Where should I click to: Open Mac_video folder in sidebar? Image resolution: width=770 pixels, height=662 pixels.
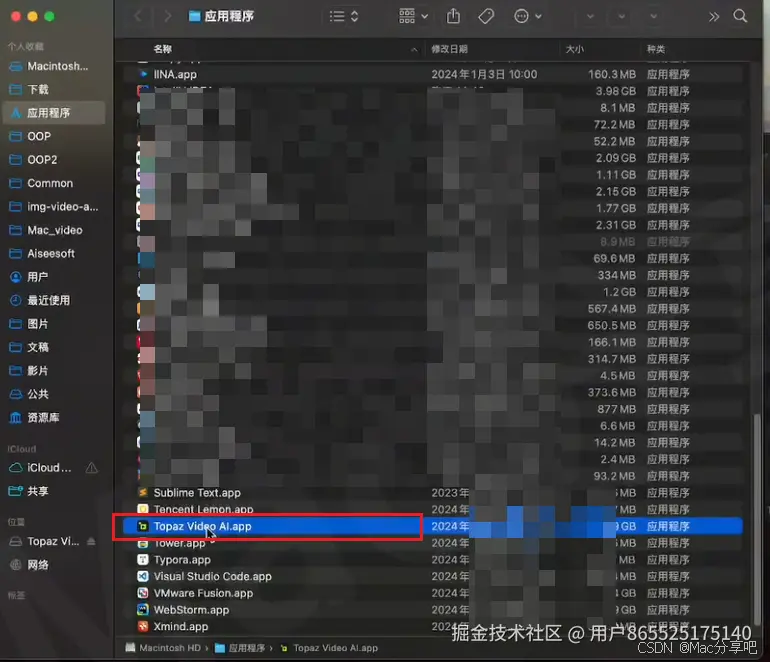[x=54, y=230]
